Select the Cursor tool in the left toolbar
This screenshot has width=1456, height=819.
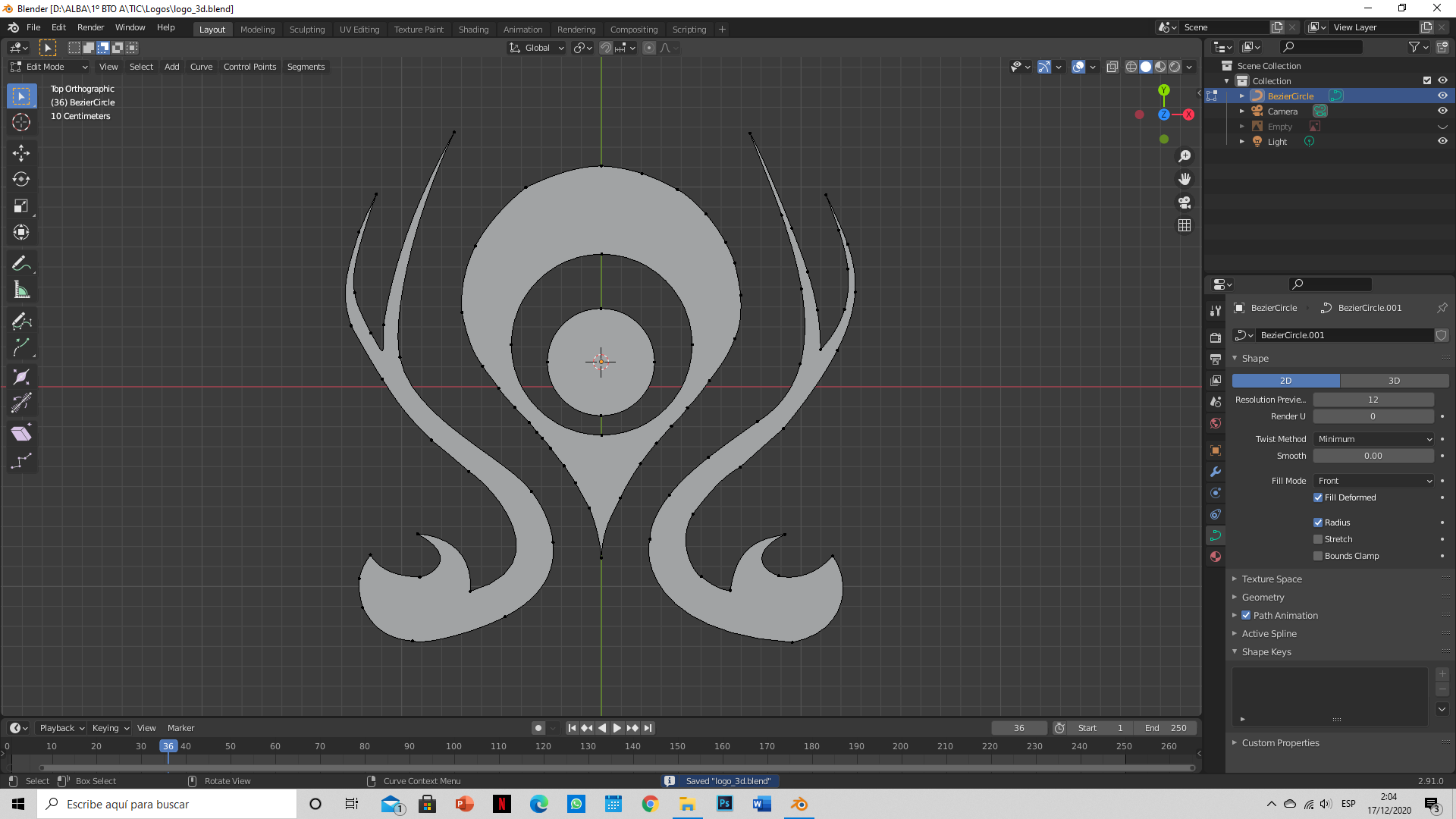coord(21,122)
